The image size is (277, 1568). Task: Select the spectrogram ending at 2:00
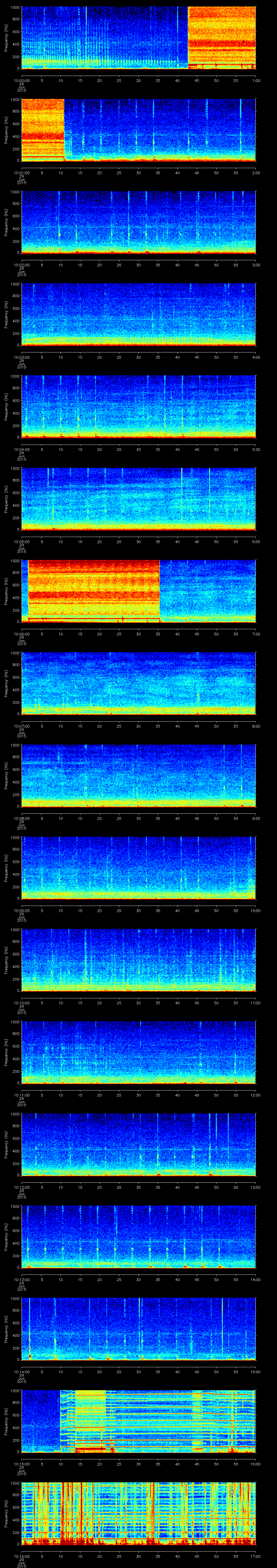click(138, 130)
